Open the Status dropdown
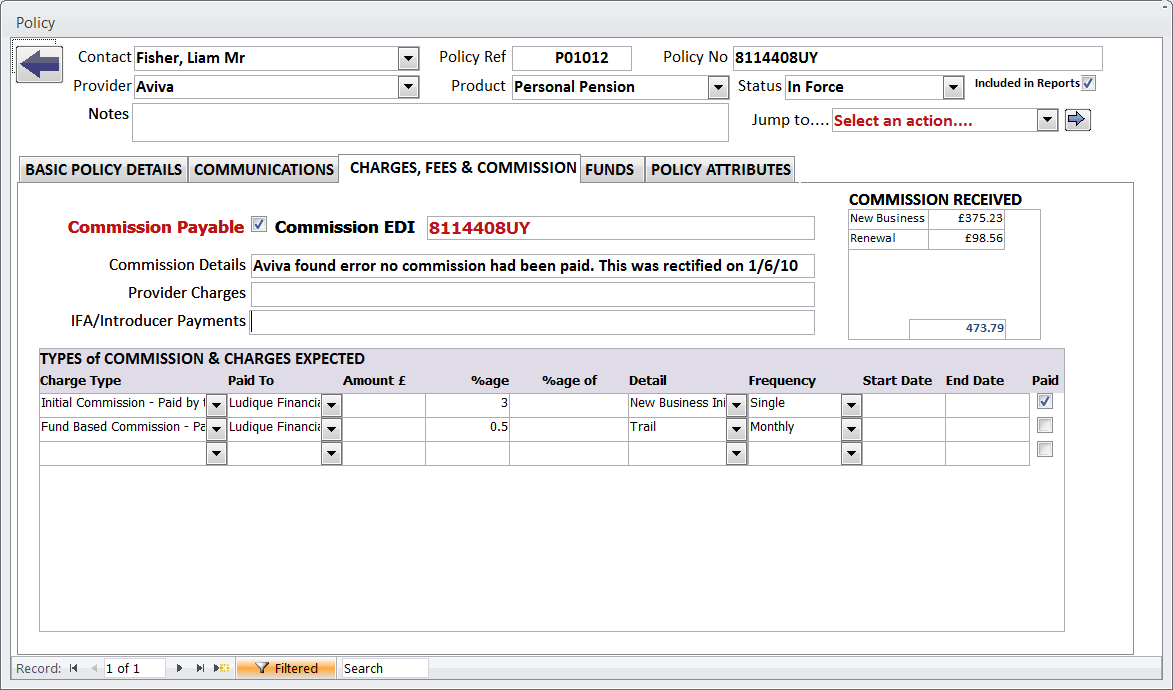 pyautogui.click(x=953, y=88)
